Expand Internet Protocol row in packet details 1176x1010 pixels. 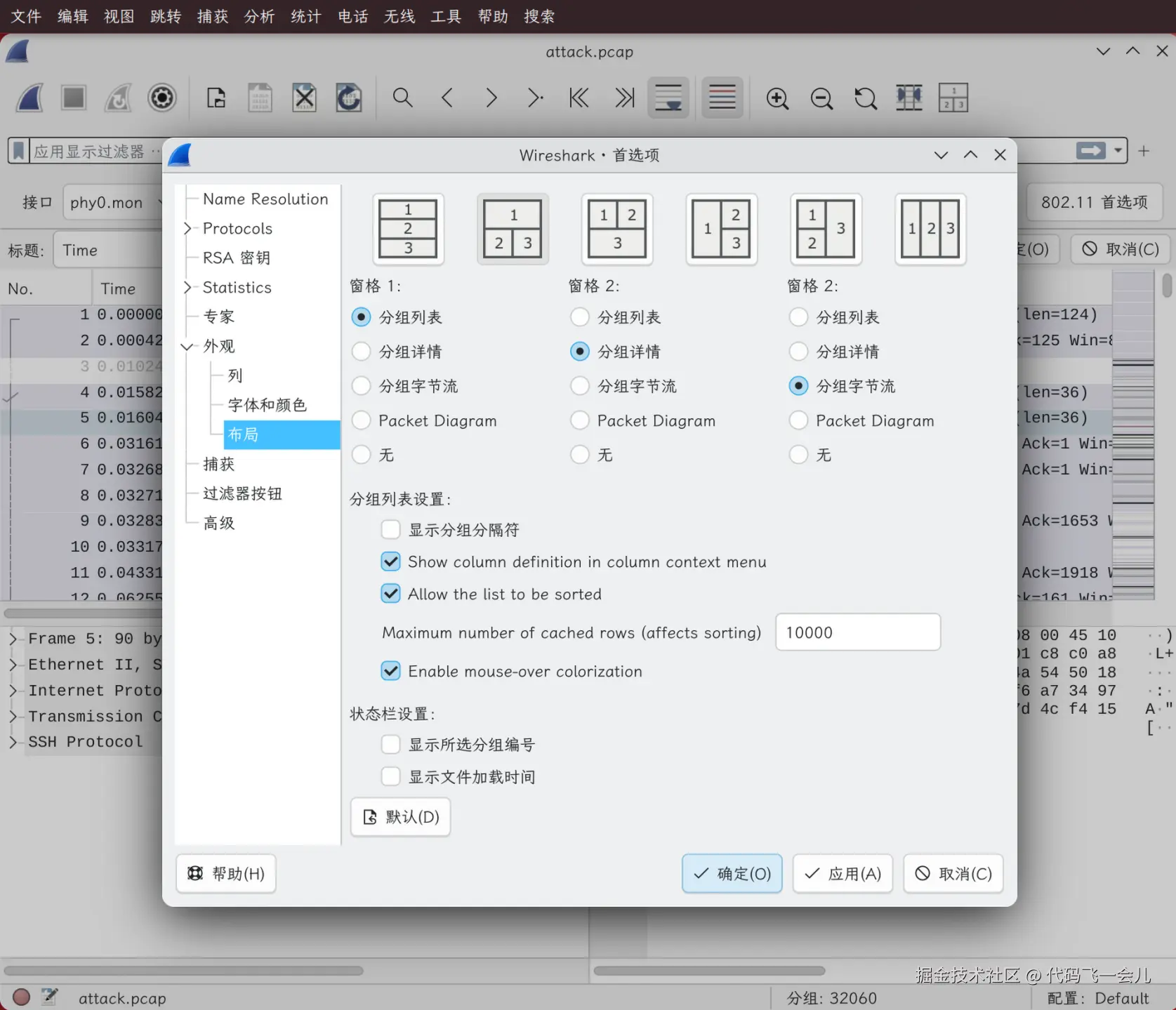[x=13, y=691]
